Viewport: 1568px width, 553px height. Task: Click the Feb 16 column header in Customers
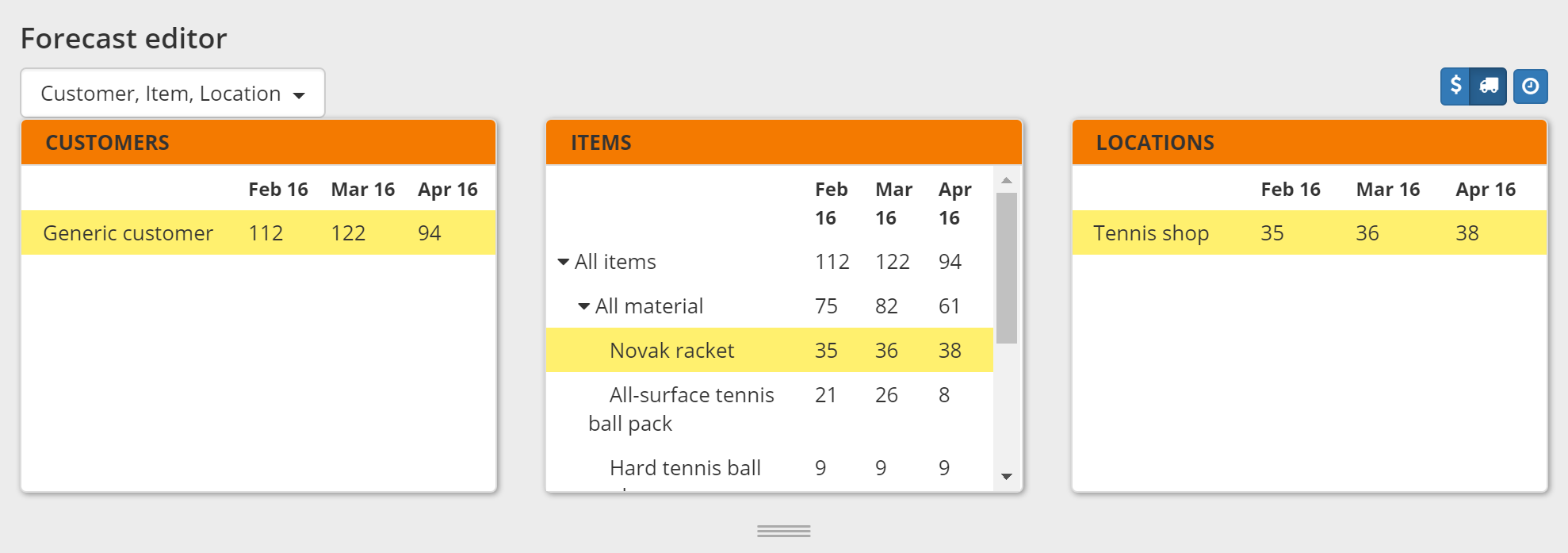coord(278,189)
